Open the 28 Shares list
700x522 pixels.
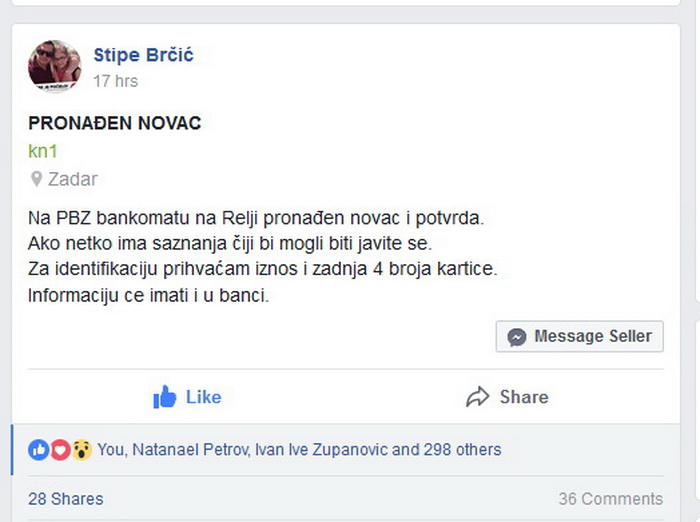click(x=66, y=499)
